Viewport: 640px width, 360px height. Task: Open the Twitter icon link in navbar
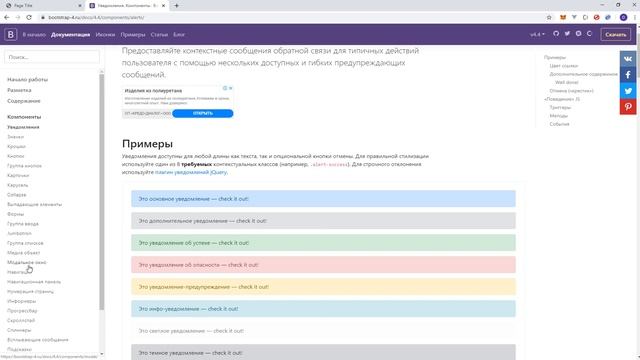click(x=567, y=34)
